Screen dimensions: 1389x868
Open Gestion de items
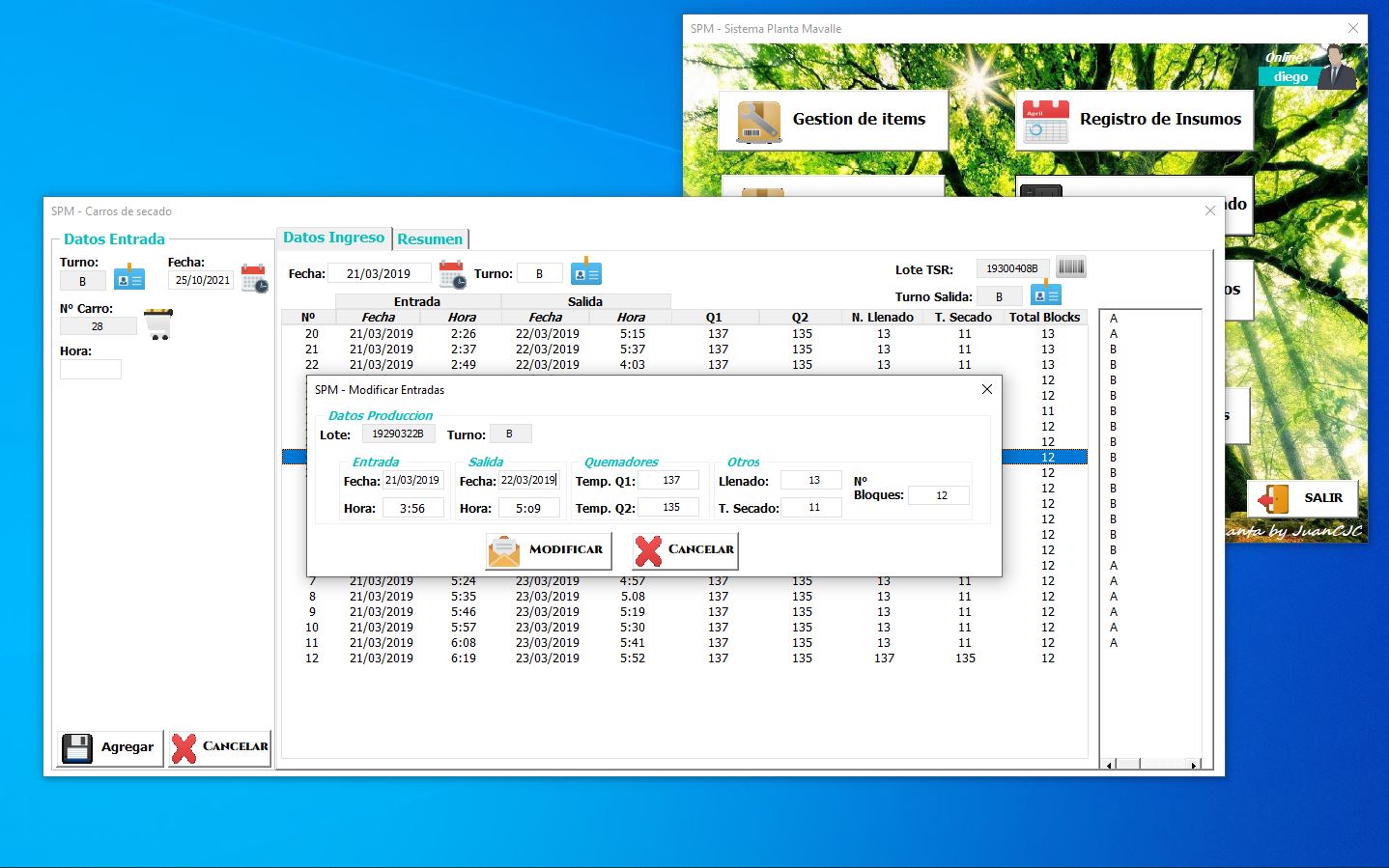pyautogui.click(x=833, y=120)
